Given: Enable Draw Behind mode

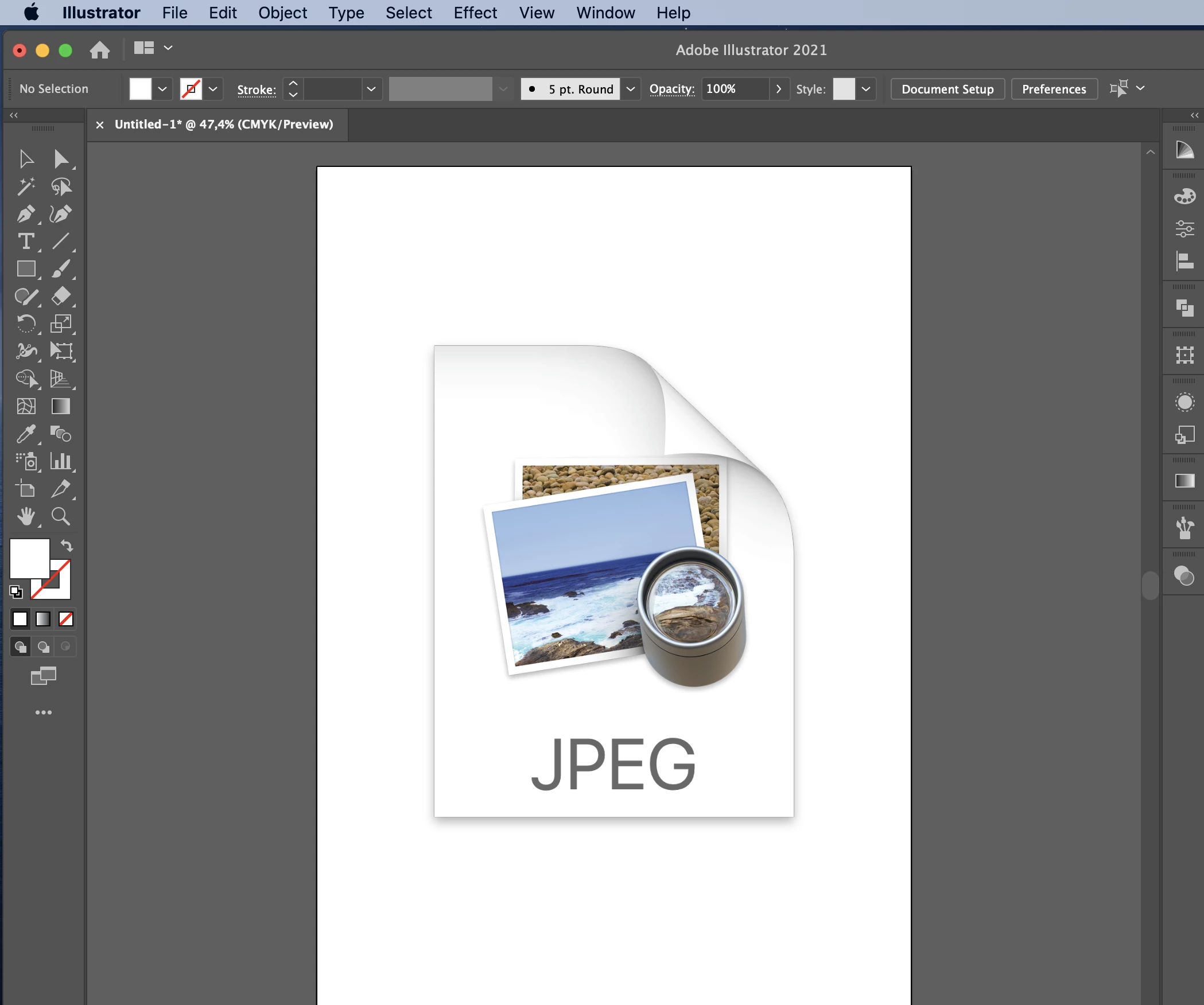Looking at the screenshot, I should (x=43, y=647).
